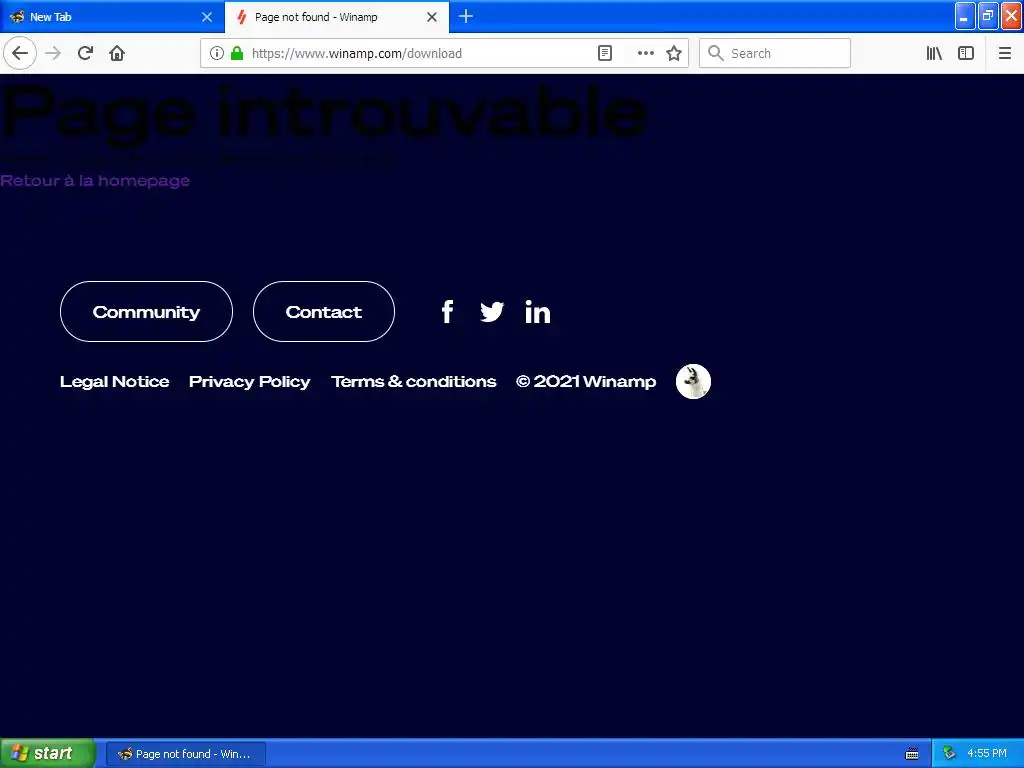This screenshot has width=1024, height=768.
Task: Close the New Tab tab
Action: (x=206, y=17)
